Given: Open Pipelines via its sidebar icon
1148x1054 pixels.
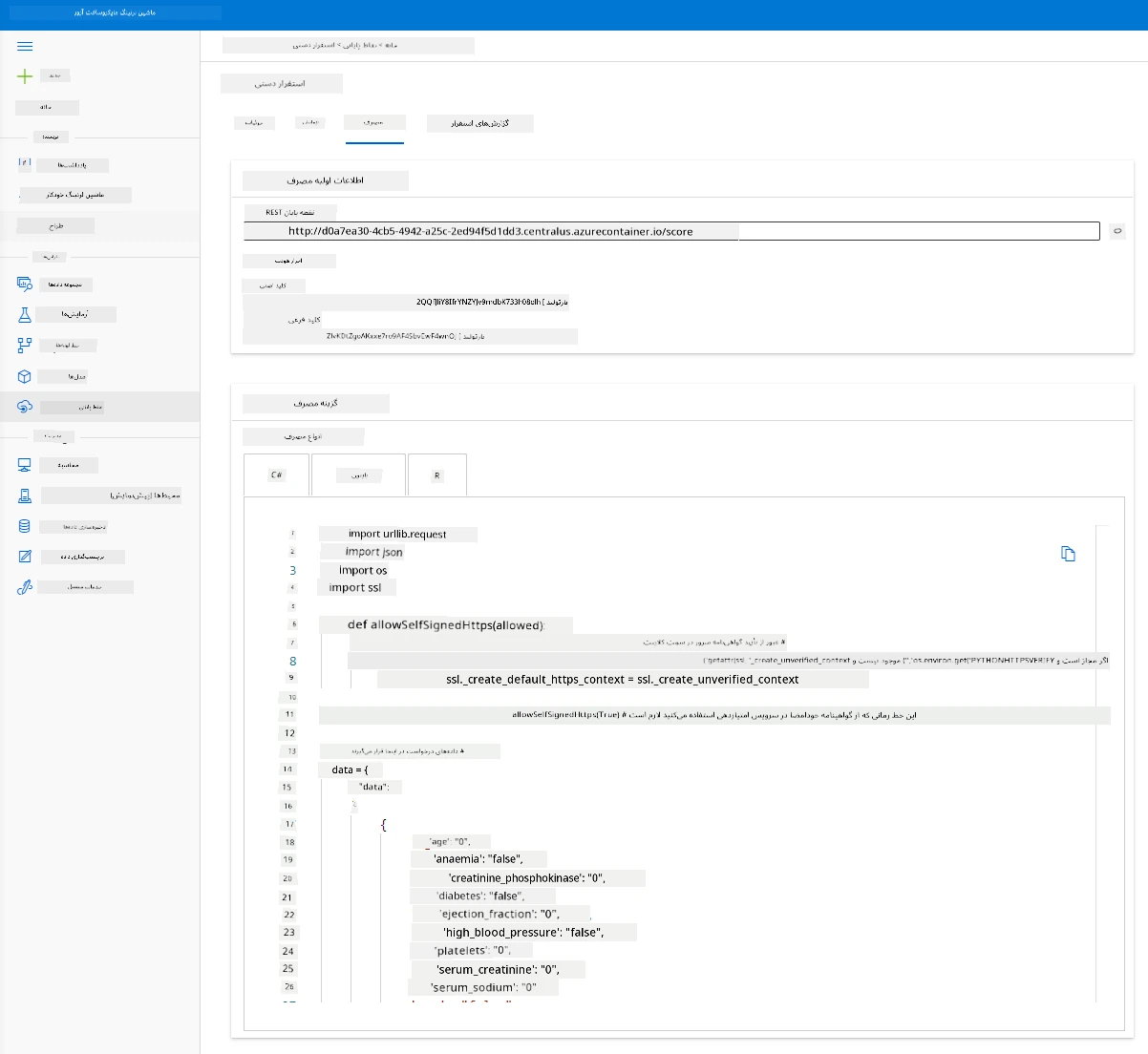Looking at the screenshot, I should [25, 345].
